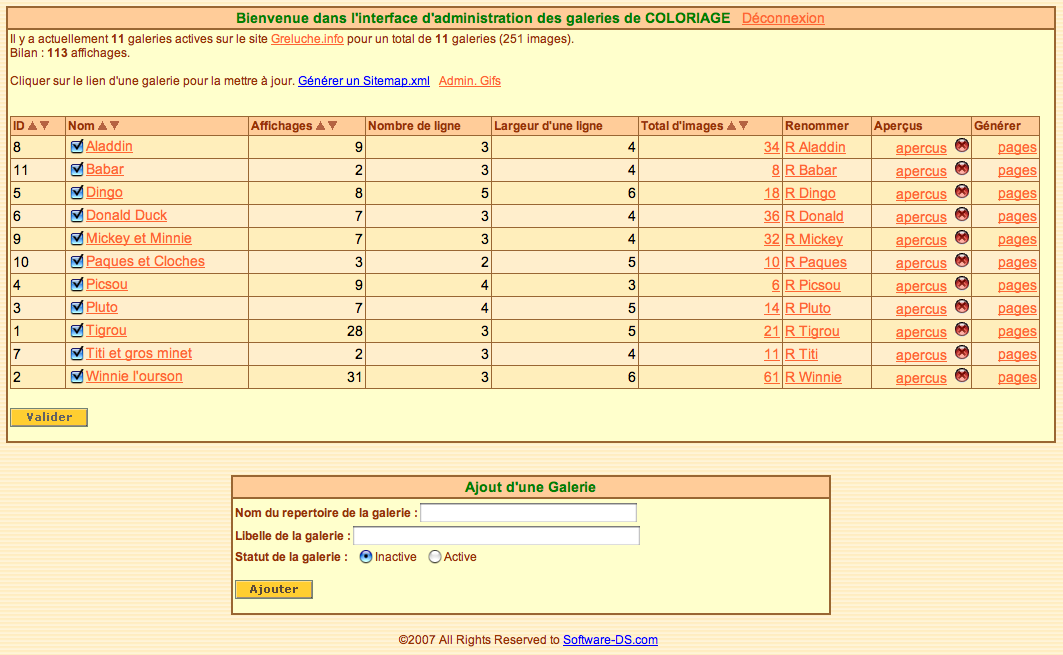Toggle the Tigrou gallery checkbox
Screen dimensions: 1063x655
click(77, 331)
